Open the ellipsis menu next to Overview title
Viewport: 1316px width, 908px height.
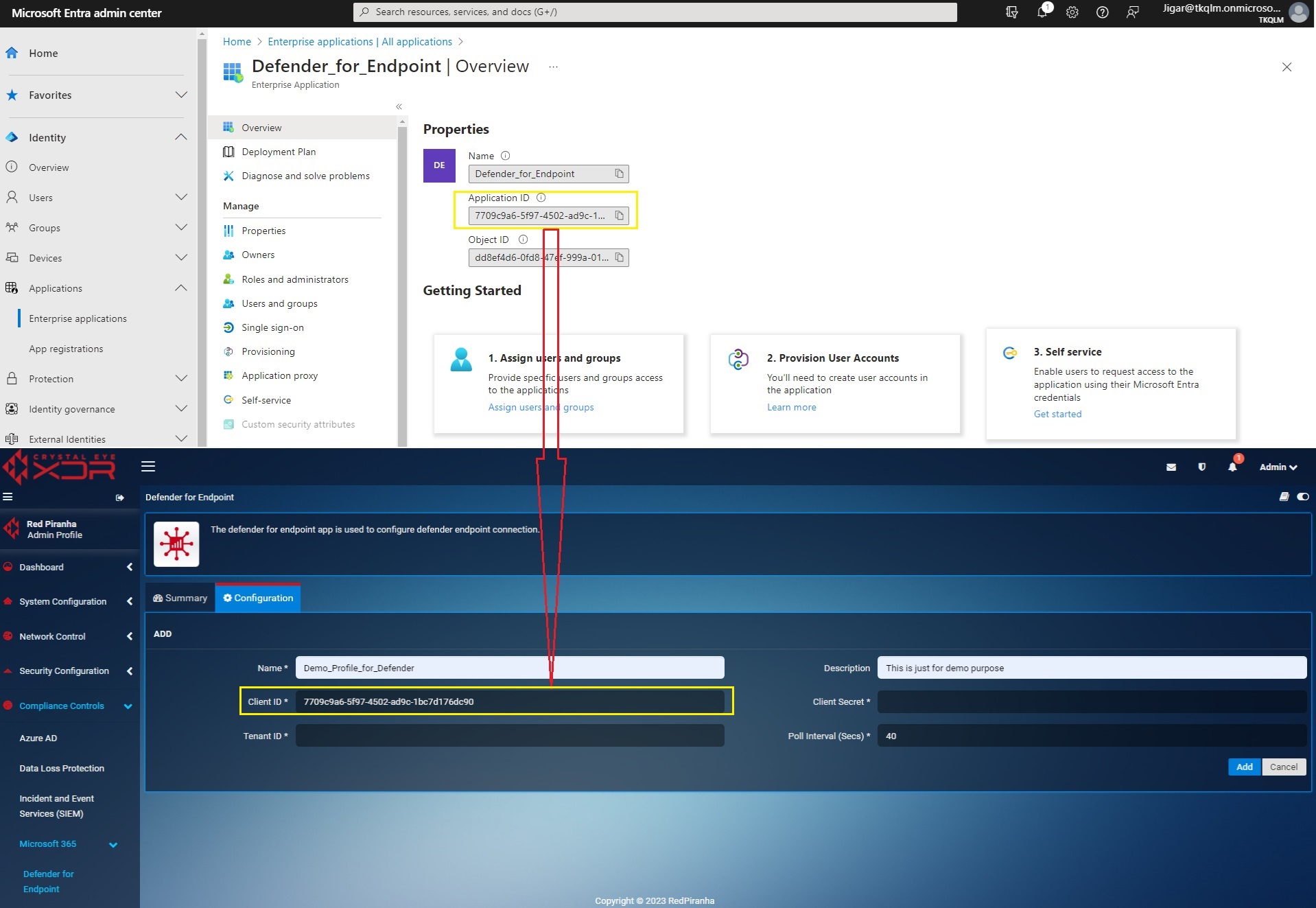553,67
